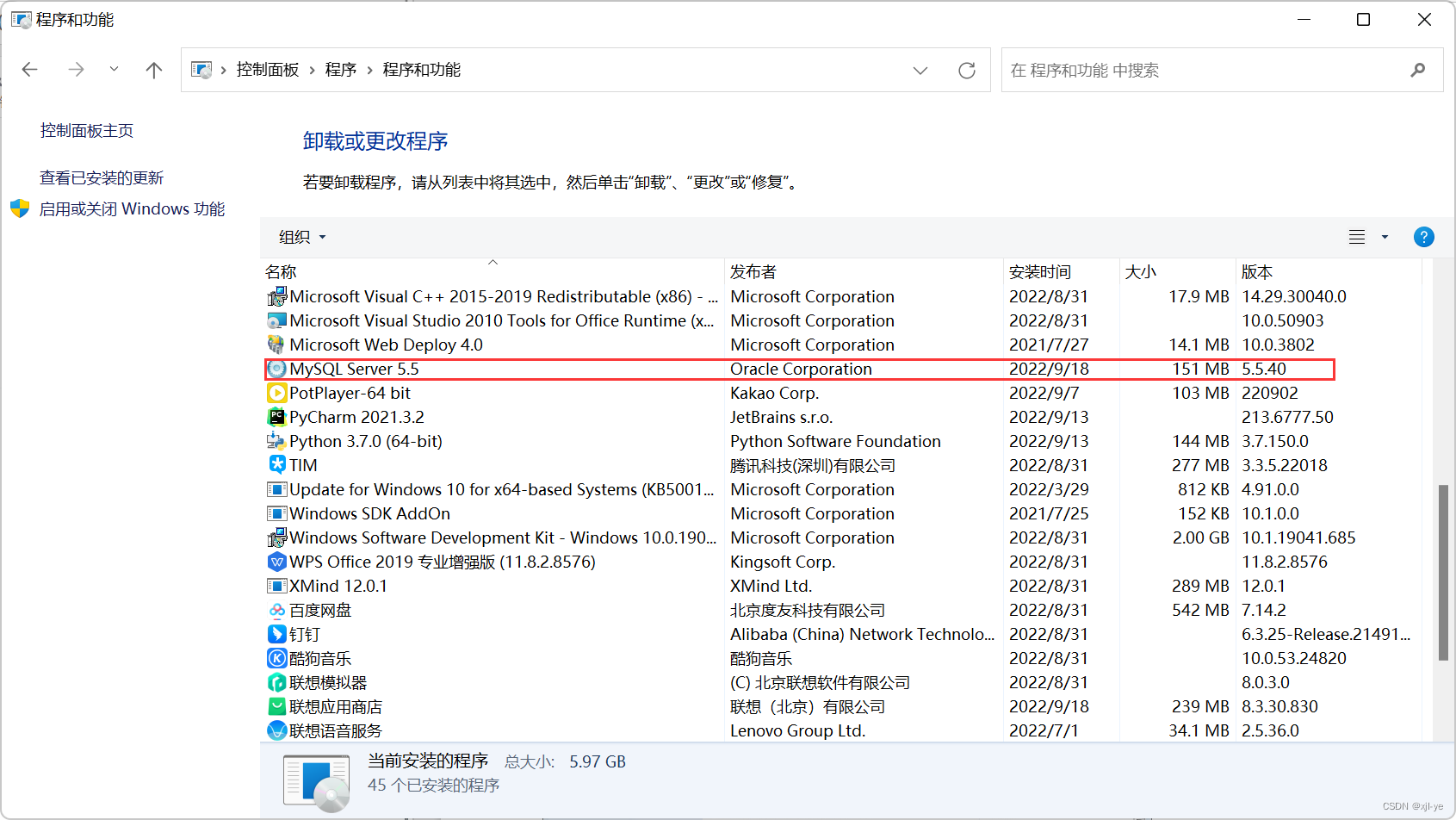Open 启用或关闭 Windows 功能 link
The image size is (1456, 820).
(x=132, y=208)
